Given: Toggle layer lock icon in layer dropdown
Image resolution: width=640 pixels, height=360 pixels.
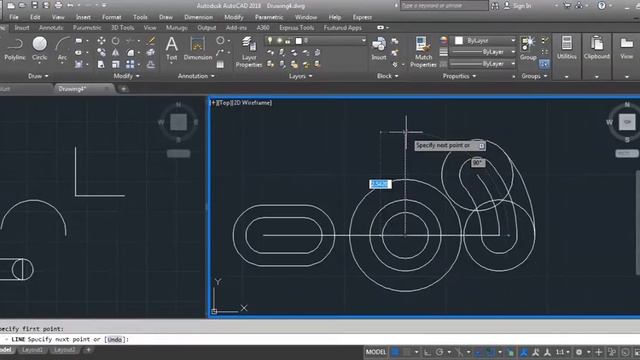Looking at the screenshot, I should tap(288, 40).
